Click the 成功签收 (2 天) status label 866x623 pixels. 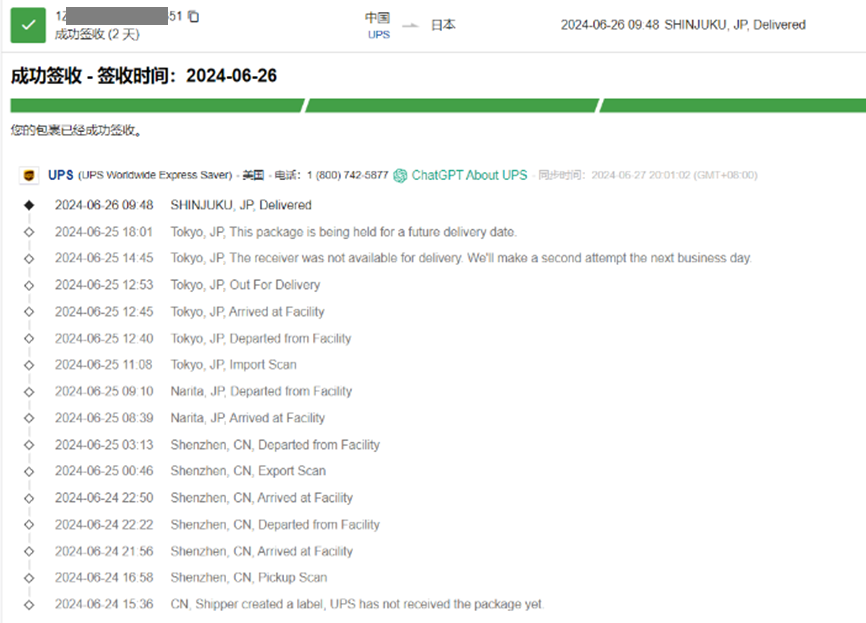click(97, 34)
